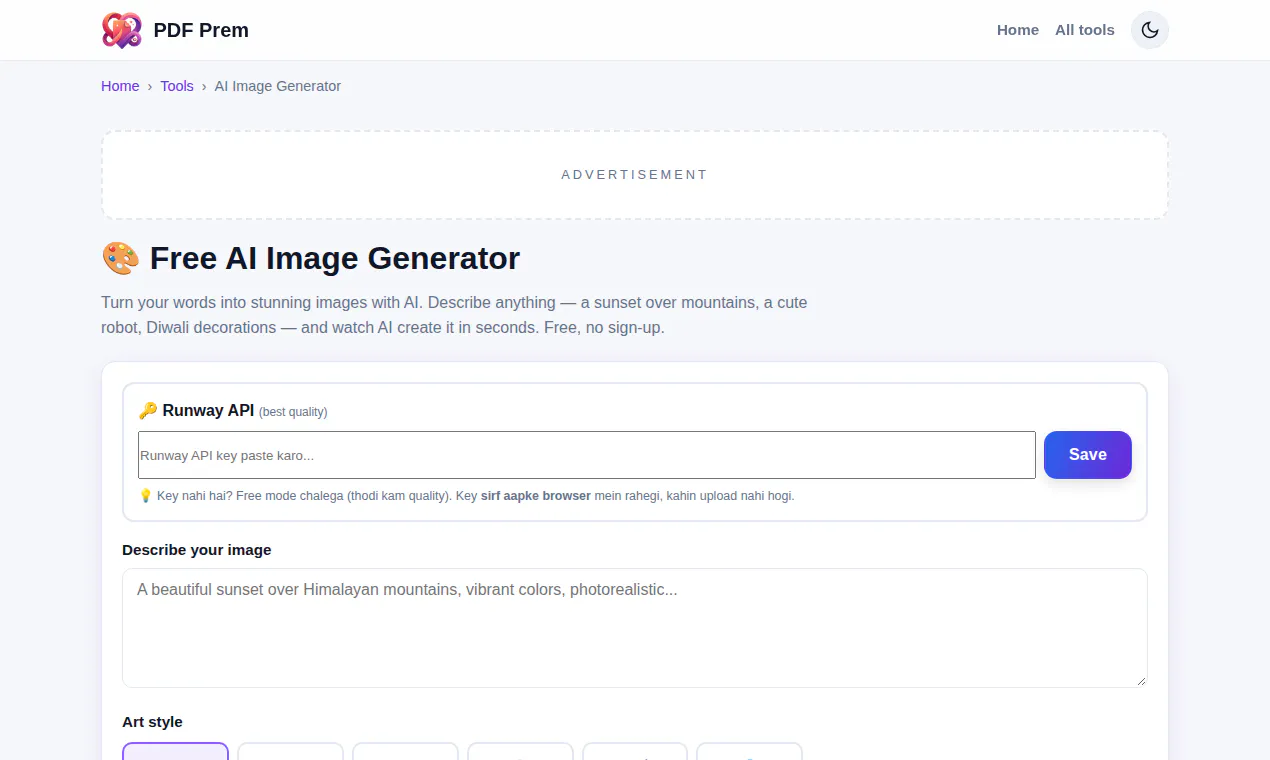Click the PDF Prem brand name
This screenshot has width=1270, height=760.
point(201,30)
